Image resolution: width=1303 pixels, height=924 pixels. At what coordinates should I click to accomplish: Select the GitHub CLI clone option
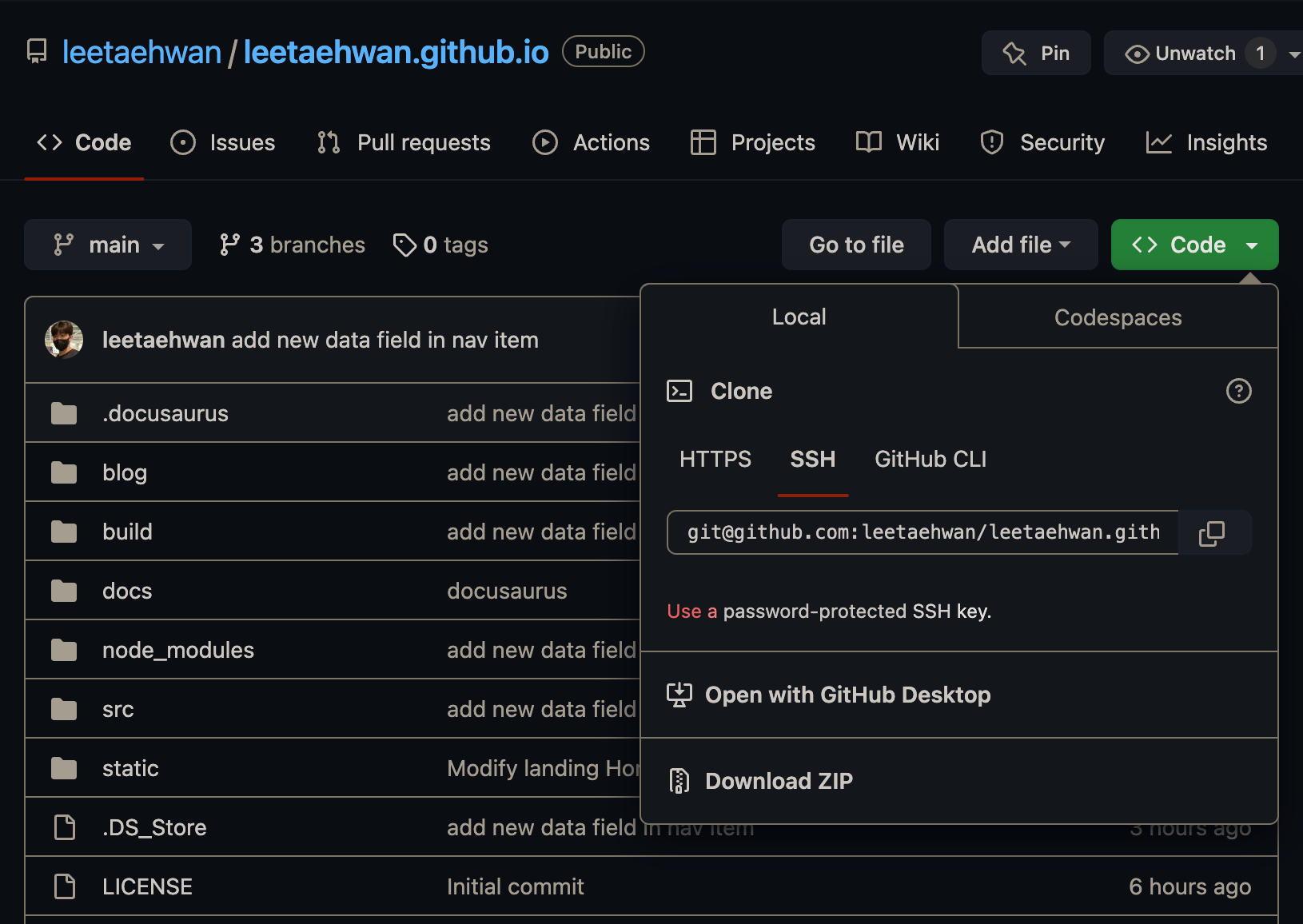[930, 459]
